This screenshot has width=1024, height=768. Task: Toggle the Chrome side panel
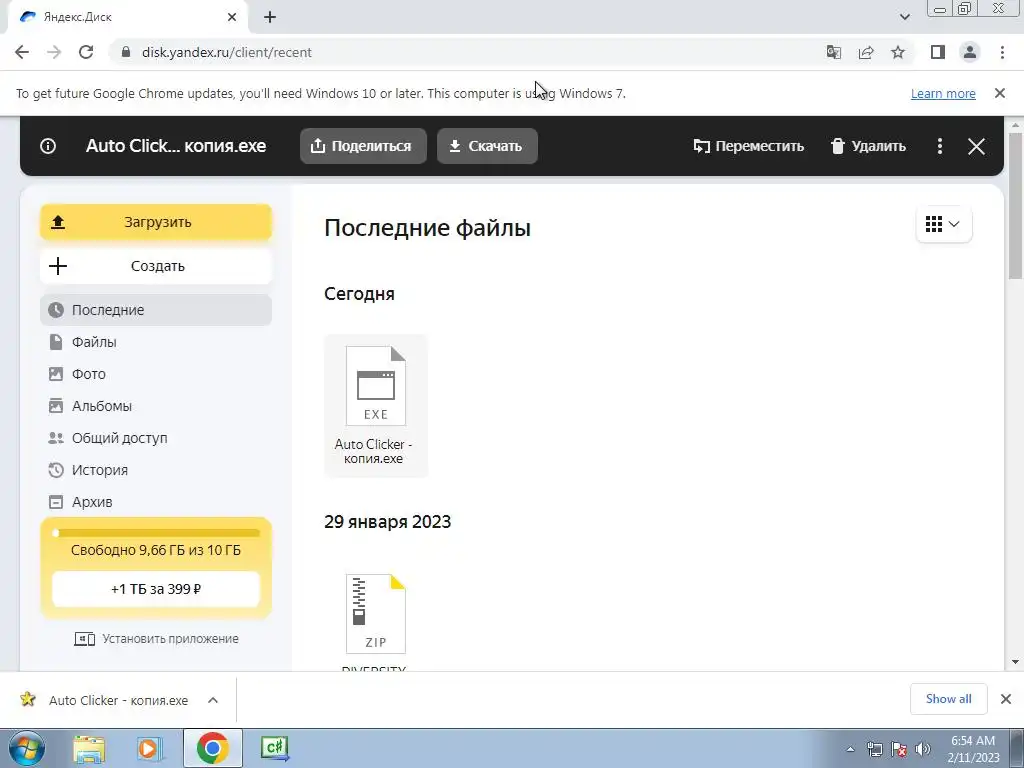point(938,52)
